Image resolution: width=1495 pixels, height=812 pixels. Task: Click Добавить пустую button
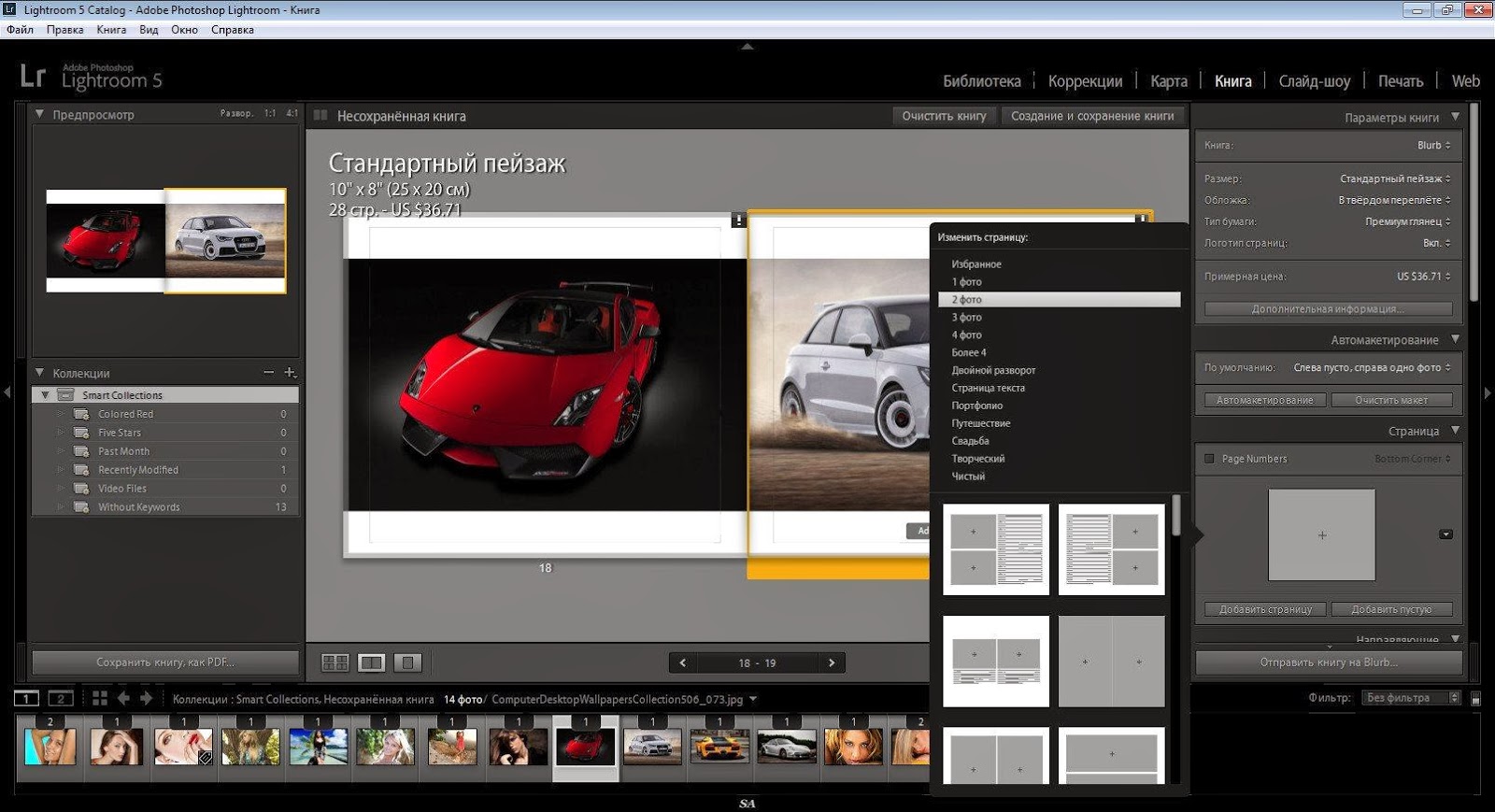coord(1391,609)
